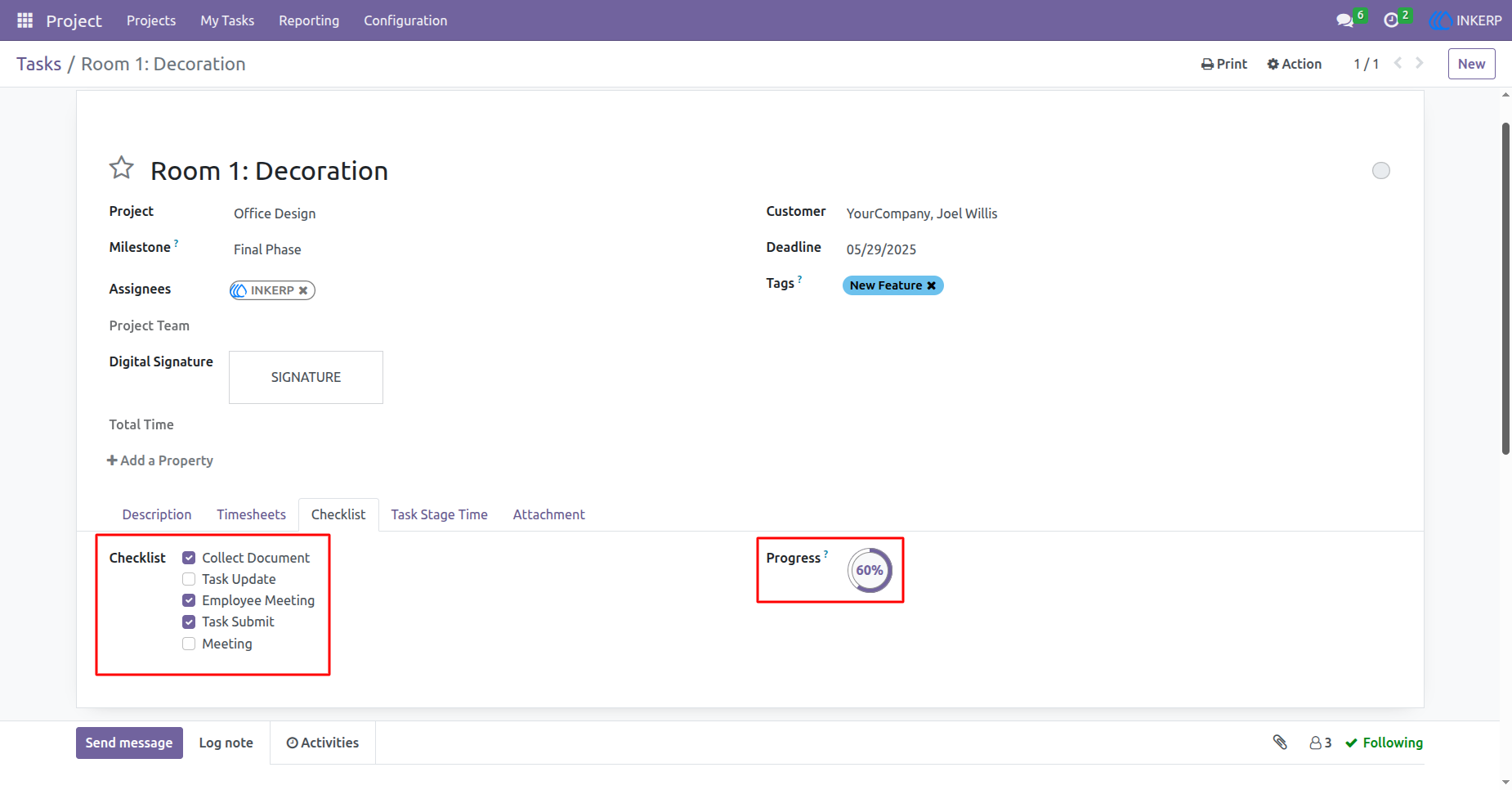Switch to the Timesheets tab
Viewport: 1512px width, 790px height.
[252, 514]
